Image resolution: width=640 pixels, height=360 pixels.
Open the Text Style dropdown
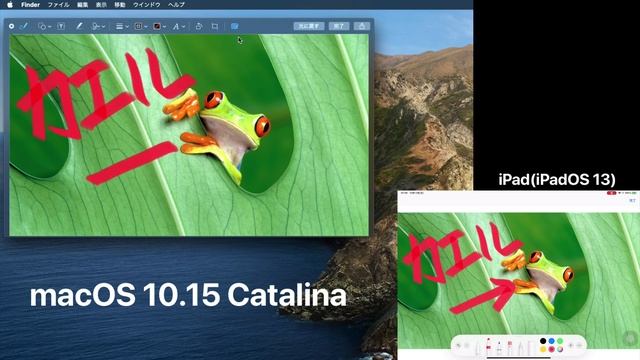(178, 26)
